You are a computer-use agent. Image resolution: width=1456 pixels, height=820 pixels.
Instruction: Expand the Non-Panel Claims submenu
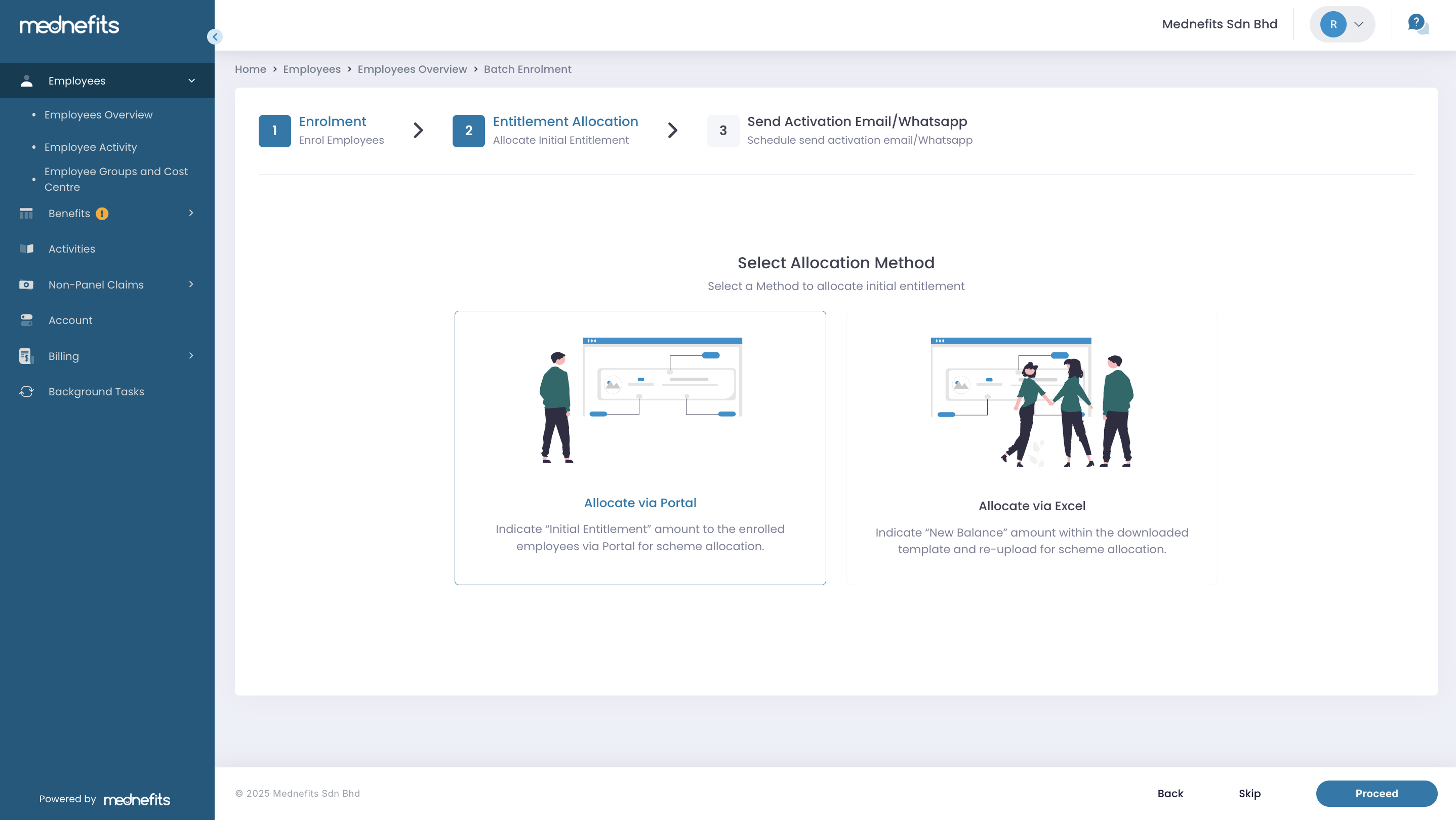coord(191,284)
